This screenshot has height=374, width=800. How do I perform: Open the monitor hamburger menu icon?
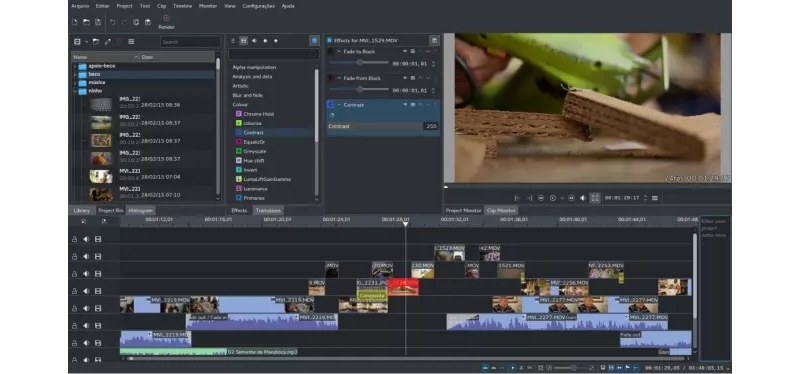(x=655, y=198)
